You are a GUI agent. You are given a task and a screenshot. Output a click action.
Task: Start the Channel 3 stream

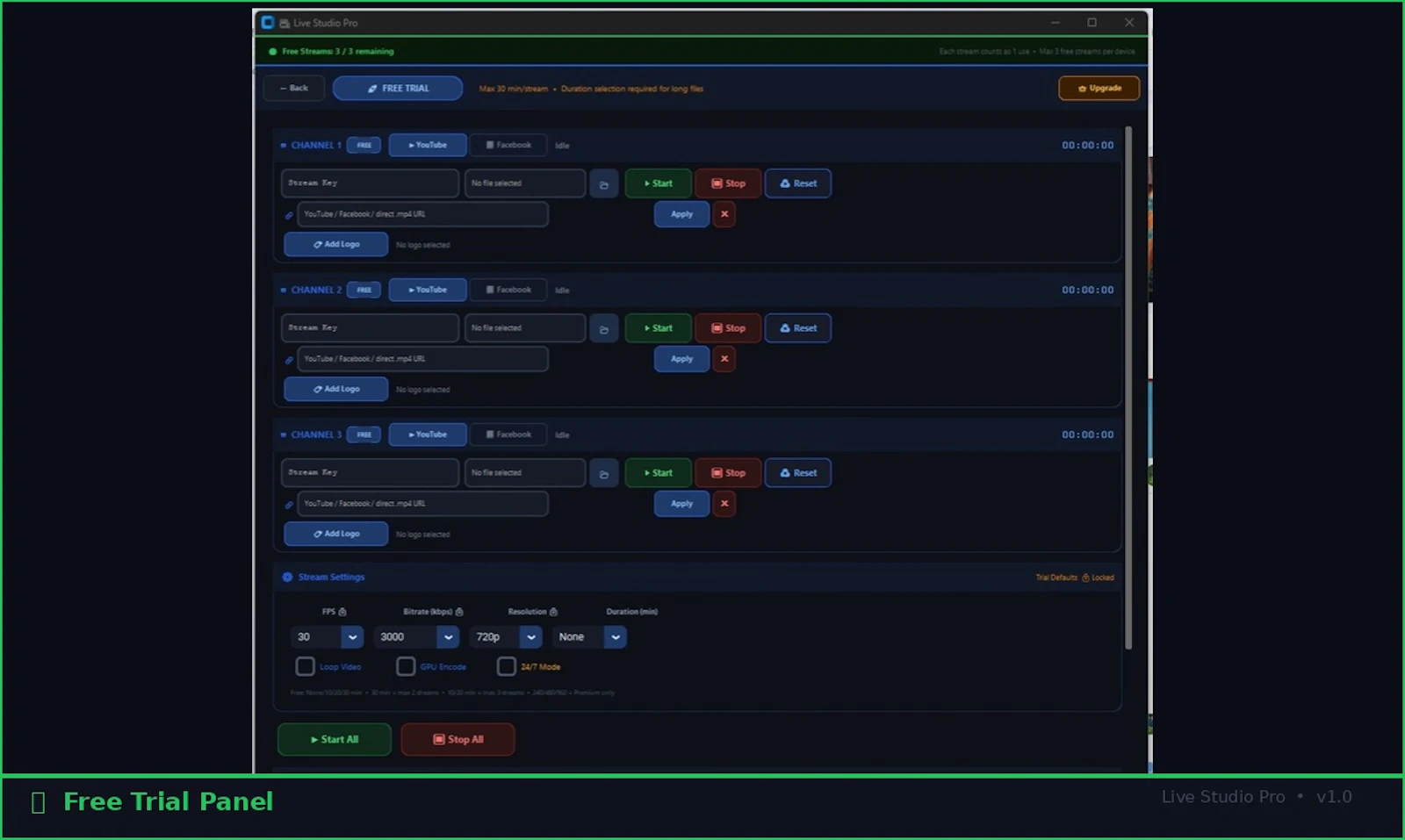pyautogui.click(x=658, y=473)
